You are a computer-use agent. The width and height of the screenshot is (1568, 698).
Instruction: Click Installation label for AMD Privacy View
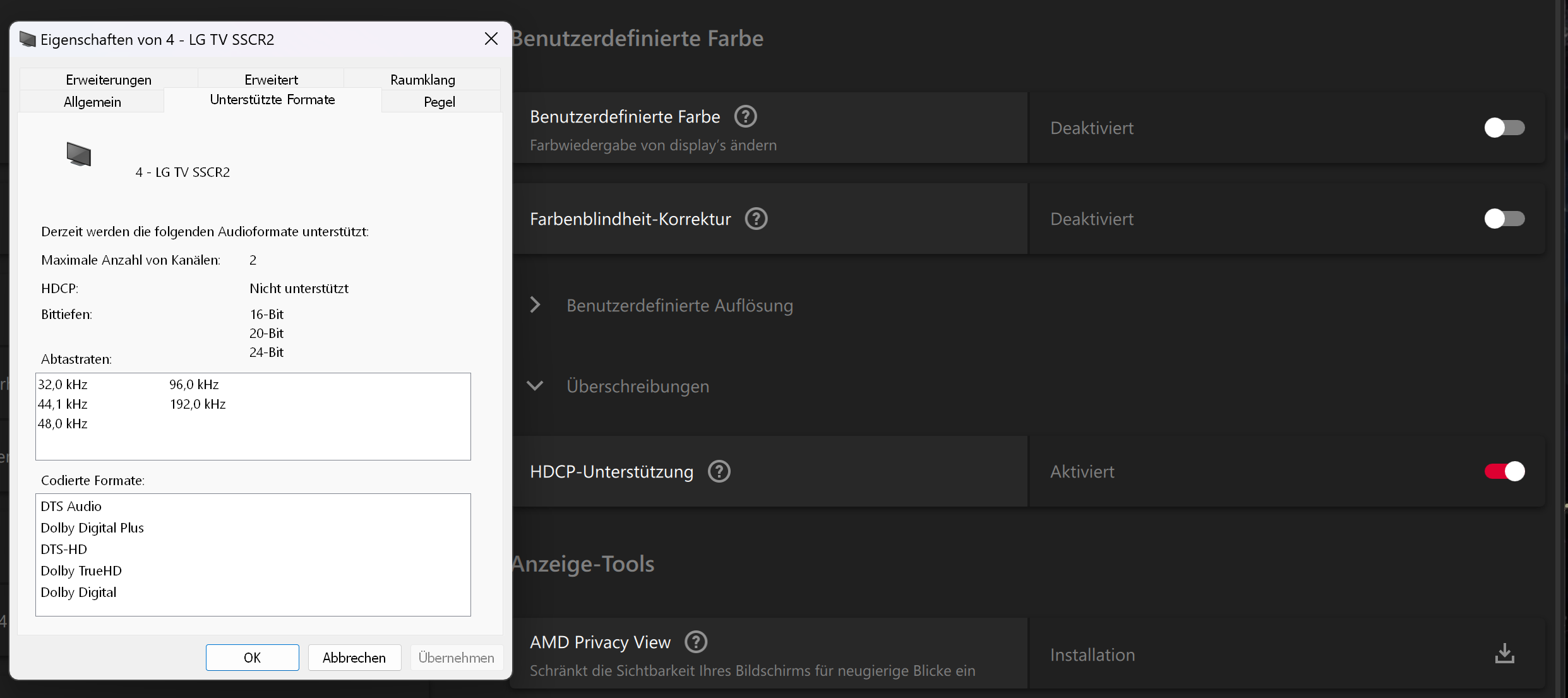point(1092,654)
